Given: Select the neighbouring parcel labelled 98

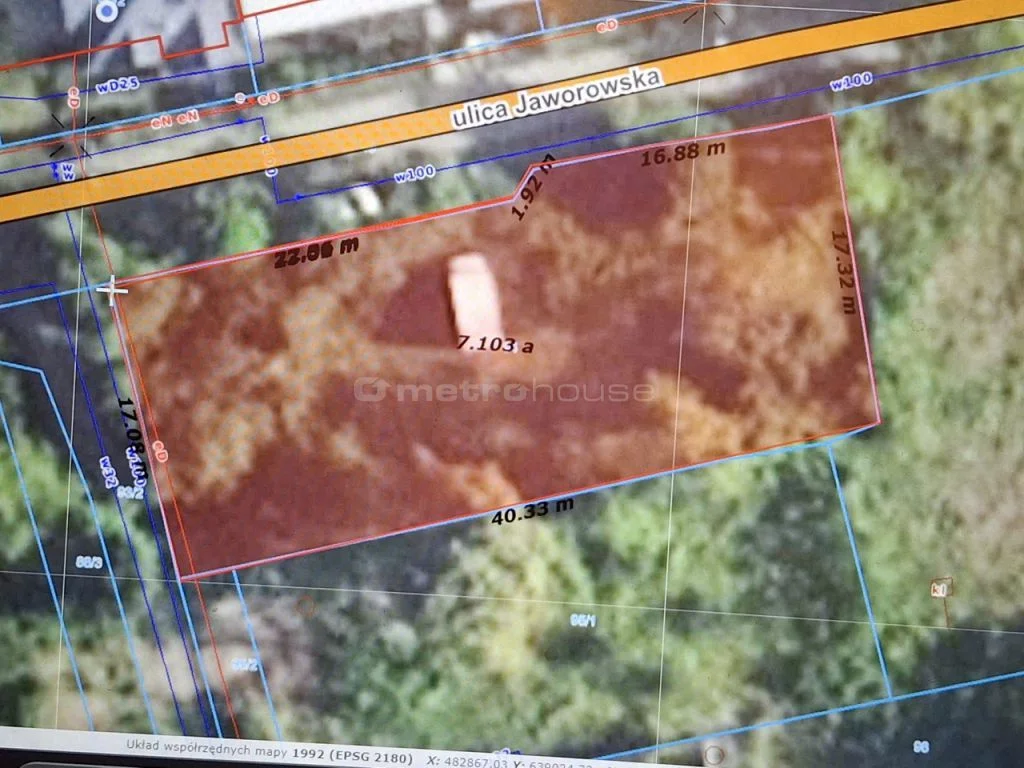Looking at the screenshot, I should click(x=921, y=744).
